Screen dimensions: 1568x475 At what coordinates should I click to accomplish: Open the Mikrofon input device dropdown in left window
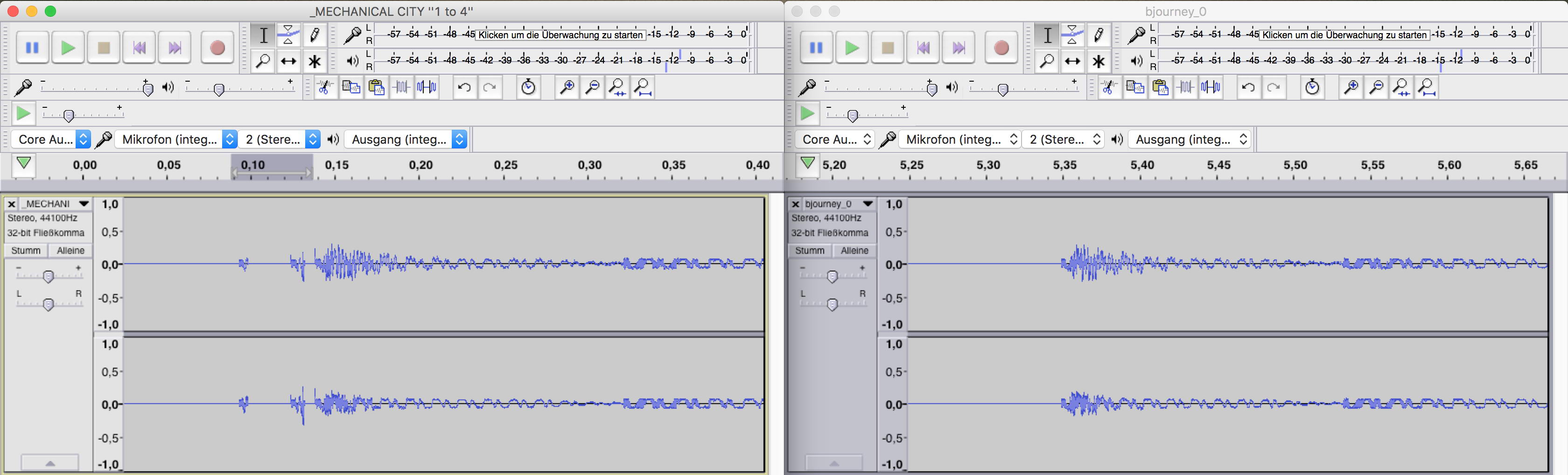click(176, 140)
